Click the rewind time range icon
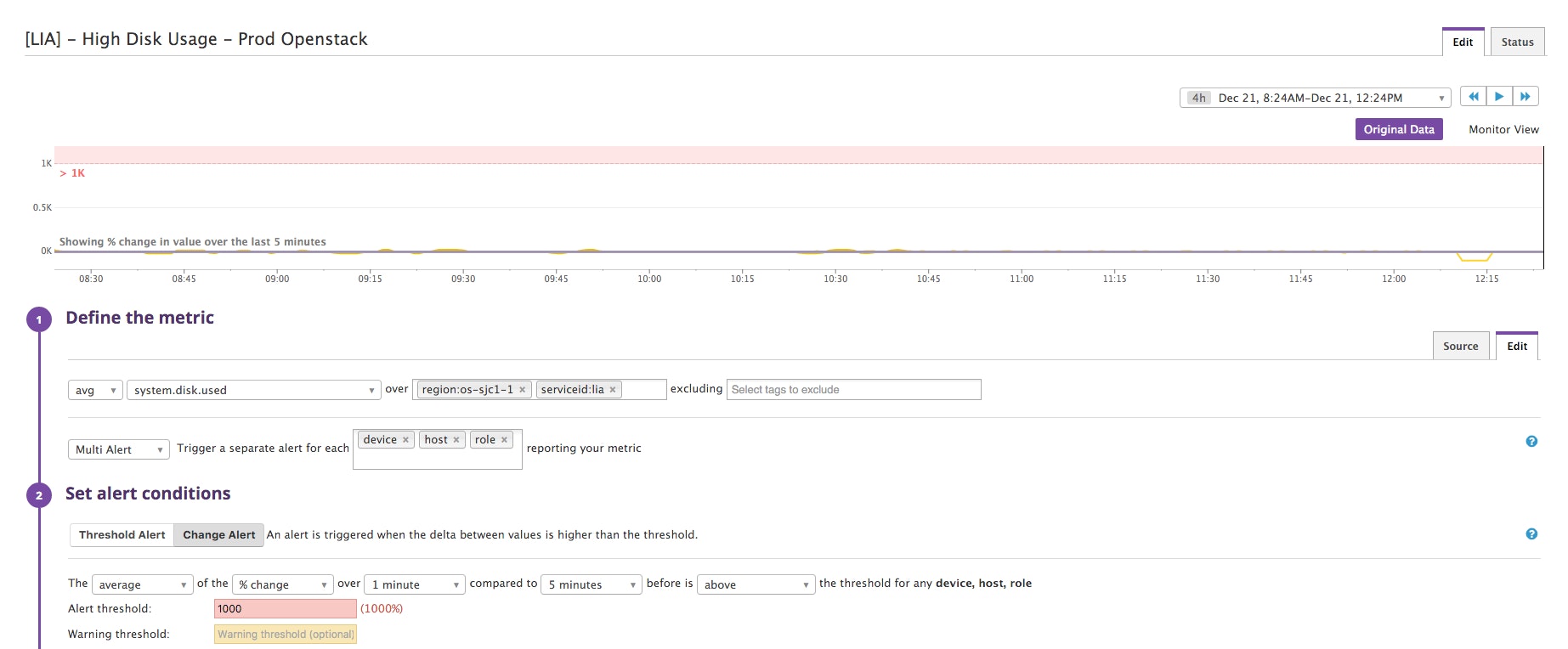 point(1473,97)
